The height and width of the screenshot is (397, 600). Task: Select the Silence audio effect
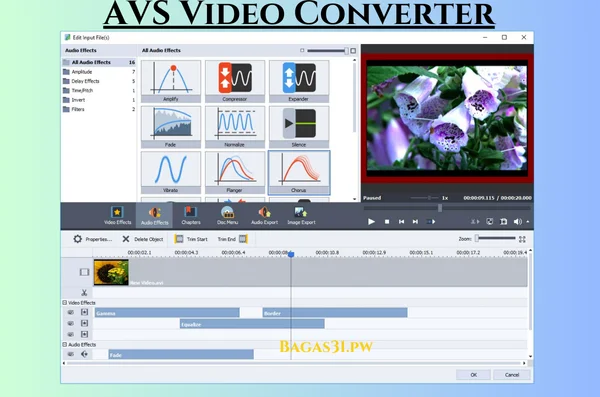pos(299,127)
